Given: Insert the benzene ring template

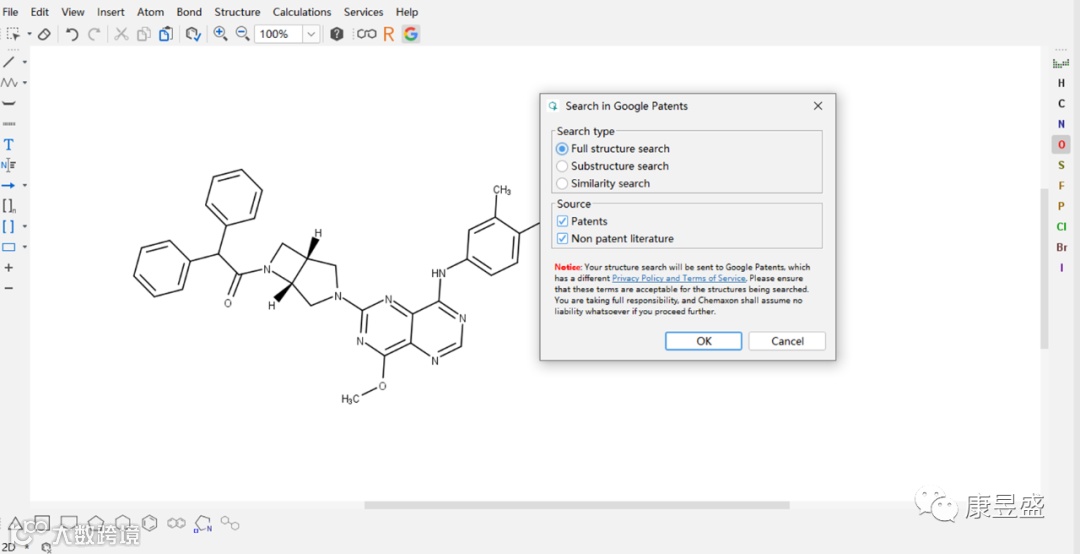Looking at the screenshot, I should point(149,523).
